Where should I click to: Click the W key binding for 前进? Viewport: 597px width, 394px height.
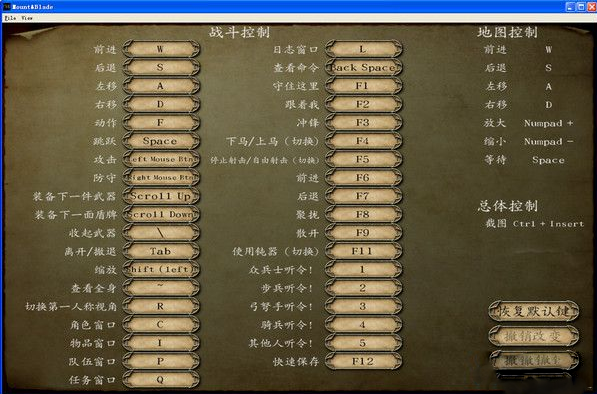[161, 49]
